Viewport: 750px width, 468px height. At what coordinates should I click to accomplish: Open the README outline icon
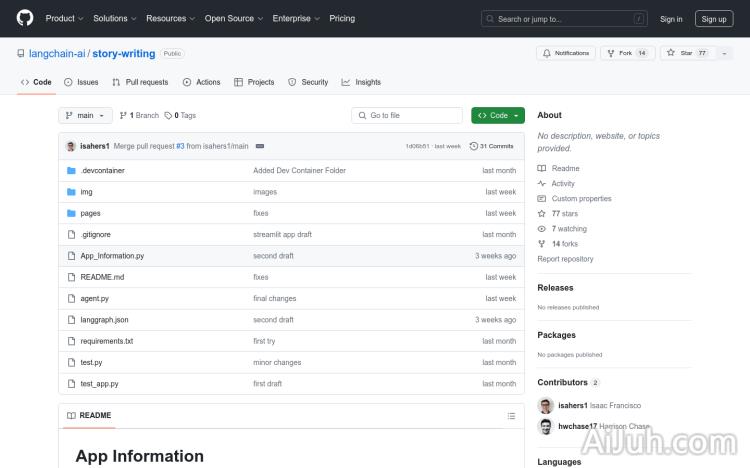click(511, 415)
